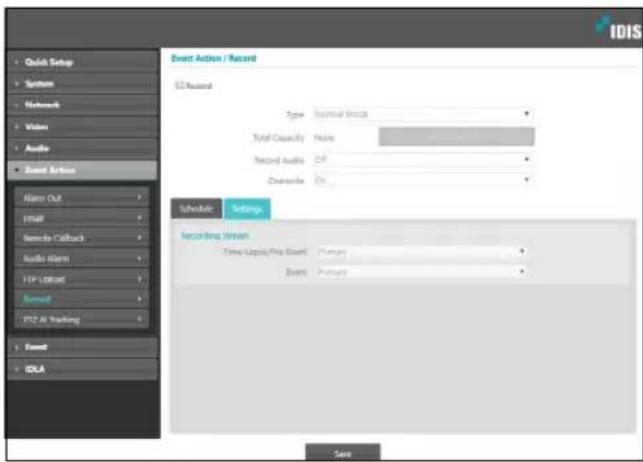Click the Save button
The height and width of the screenshot is (462, 643).
[342, 453]
